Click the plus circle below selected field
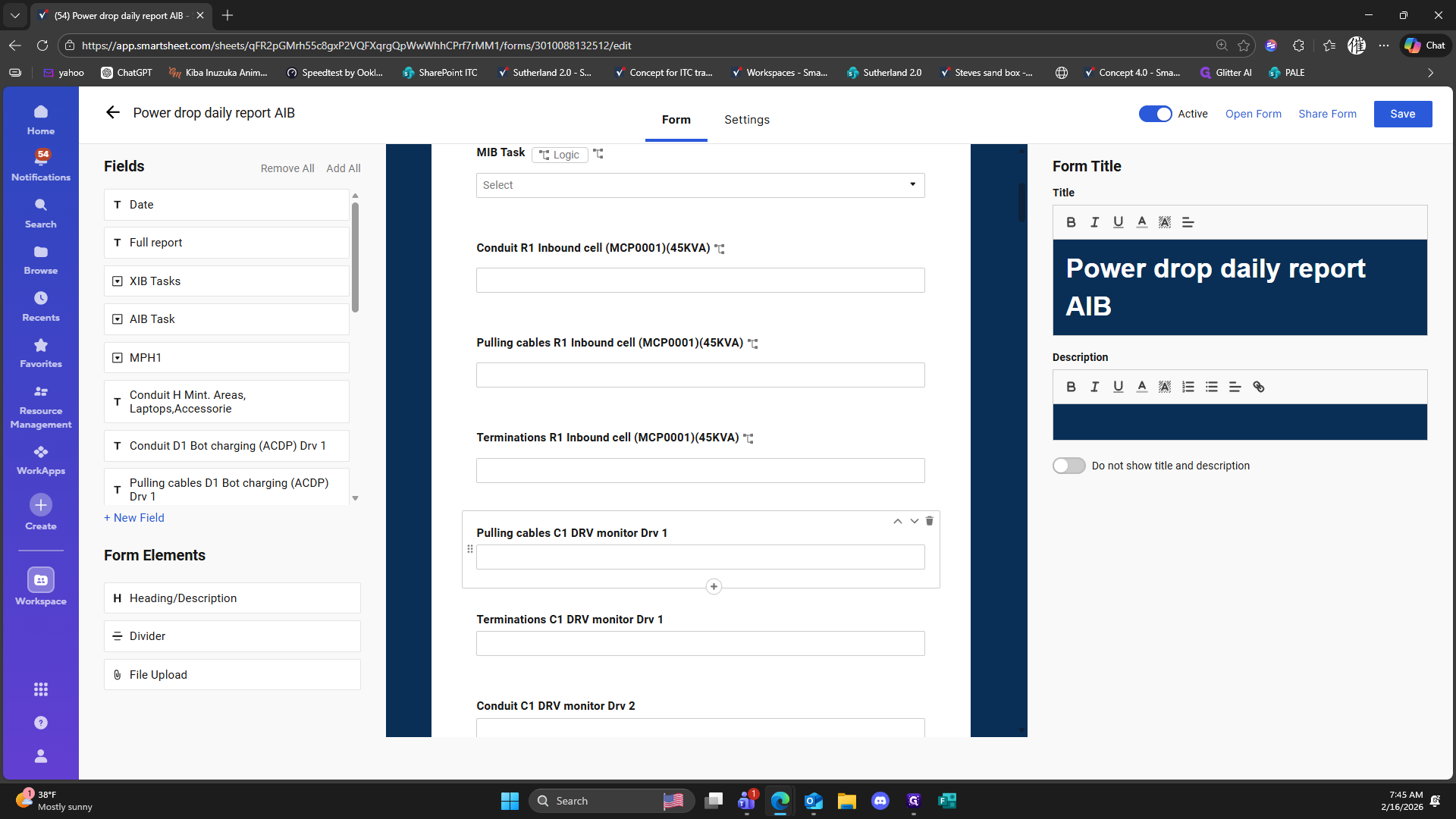 (713, 587)
